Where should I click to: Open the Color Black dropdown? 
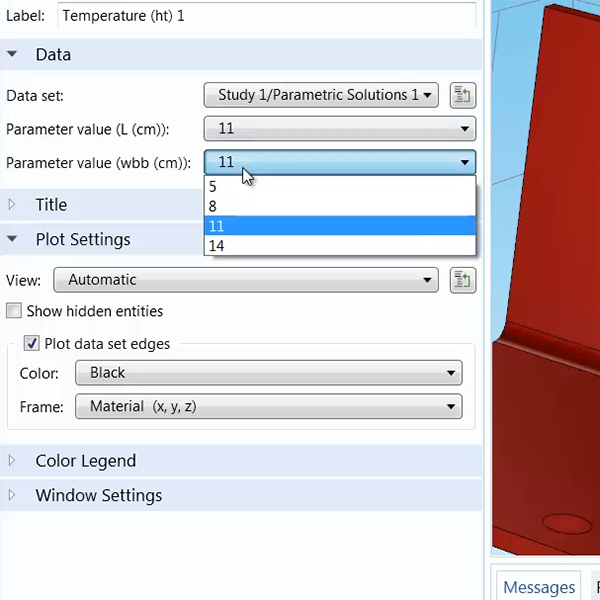coord(269,373)
